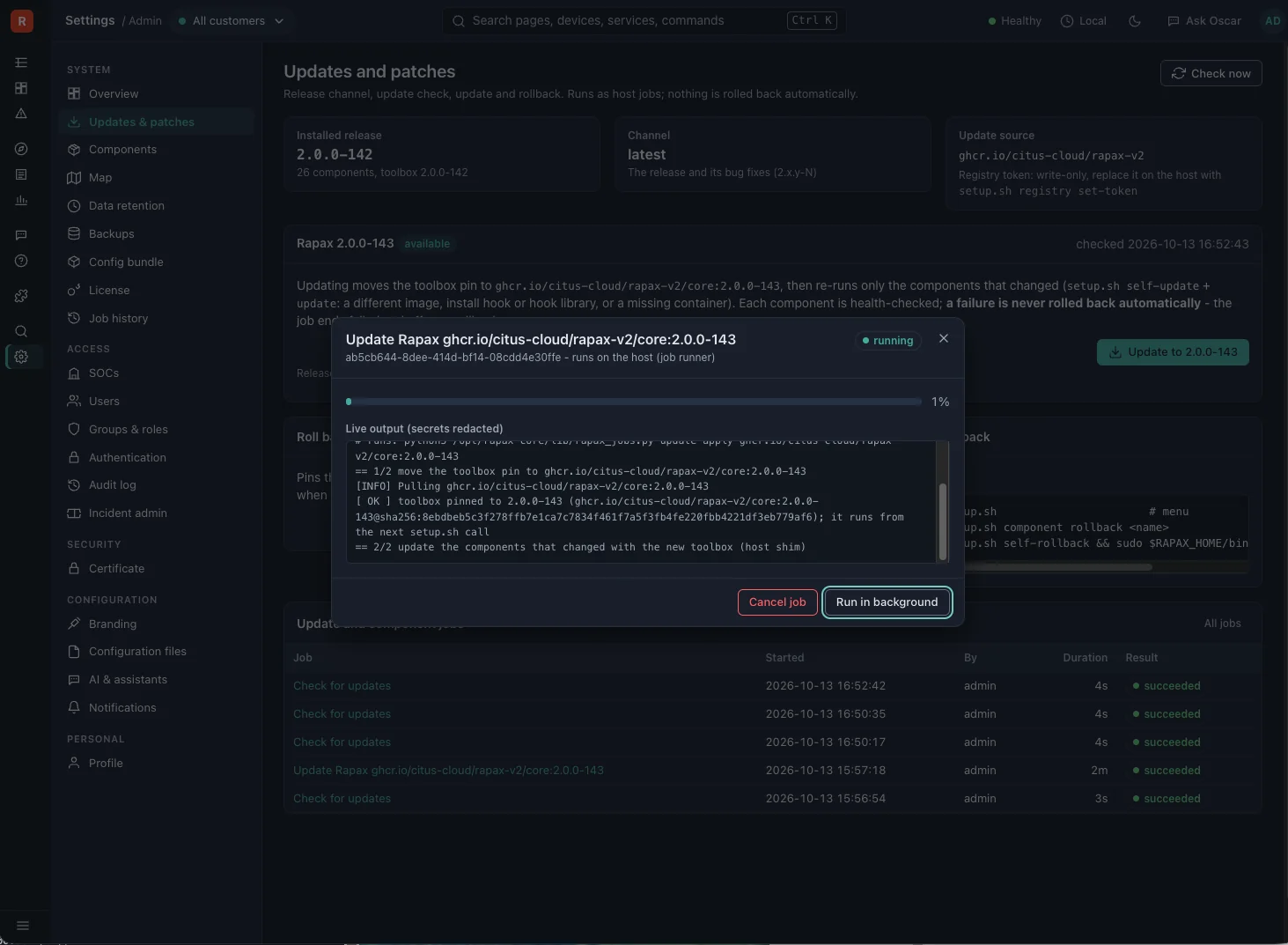Open the chat bubble icon in the left rail
This screenshot has width=1288, height=945.
tap(21, 235)
